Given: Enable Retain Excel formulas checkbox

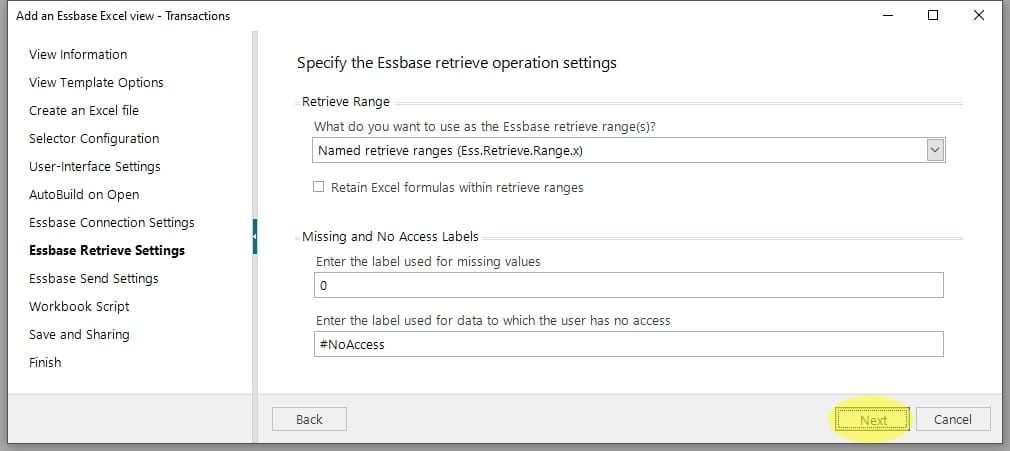Looking at the screenshot, I should 319,187.
